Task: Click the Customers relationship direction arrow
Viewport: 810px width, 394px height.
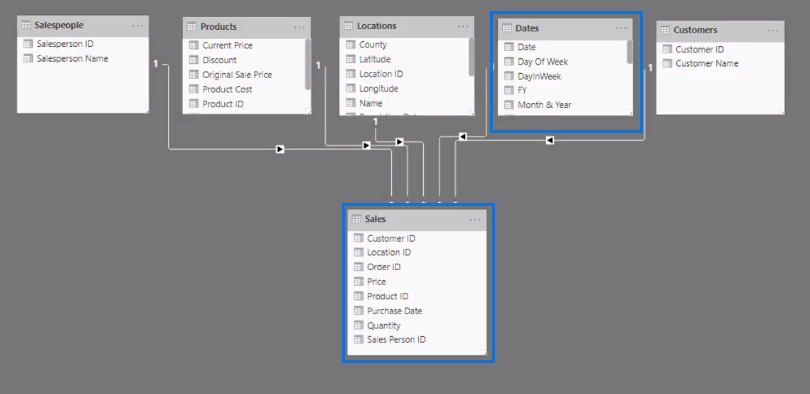Action: click(550, 140)
